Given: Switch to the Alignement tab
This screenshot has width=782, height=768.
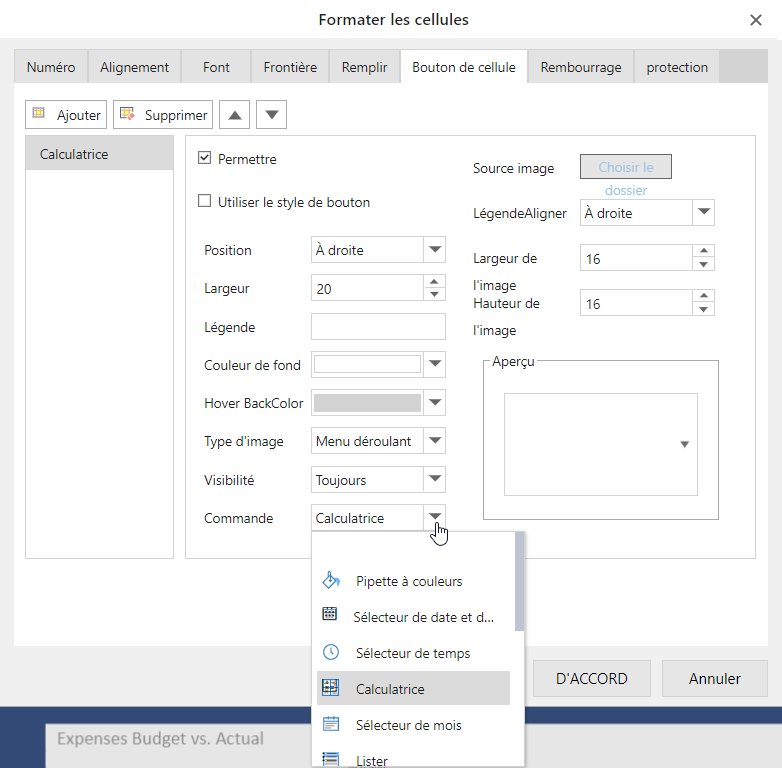Looking at the screenshot, I should coord(134,67).
